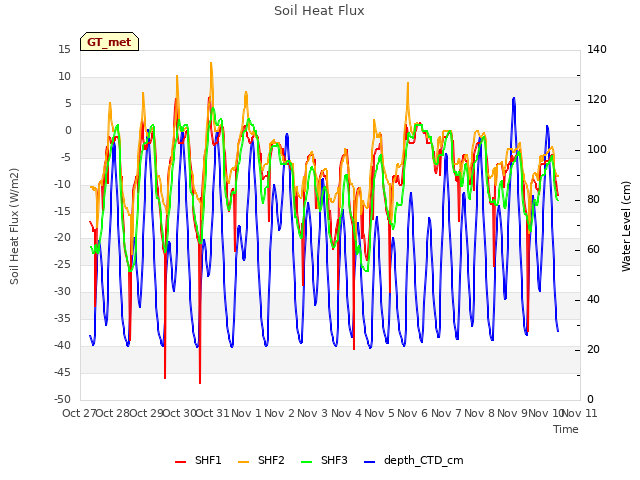Click the depth_CTD_cm legend entry
The width and height of the screenshot is (640, 480).
pyautogui.click(x=413, y=460)
